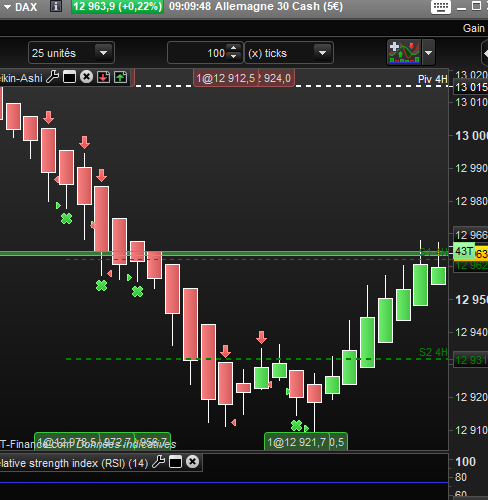Click the instrument info 'i' icon
Image resolution: width=488 pixels, height=500 pixels.
[x=56, y=6]
